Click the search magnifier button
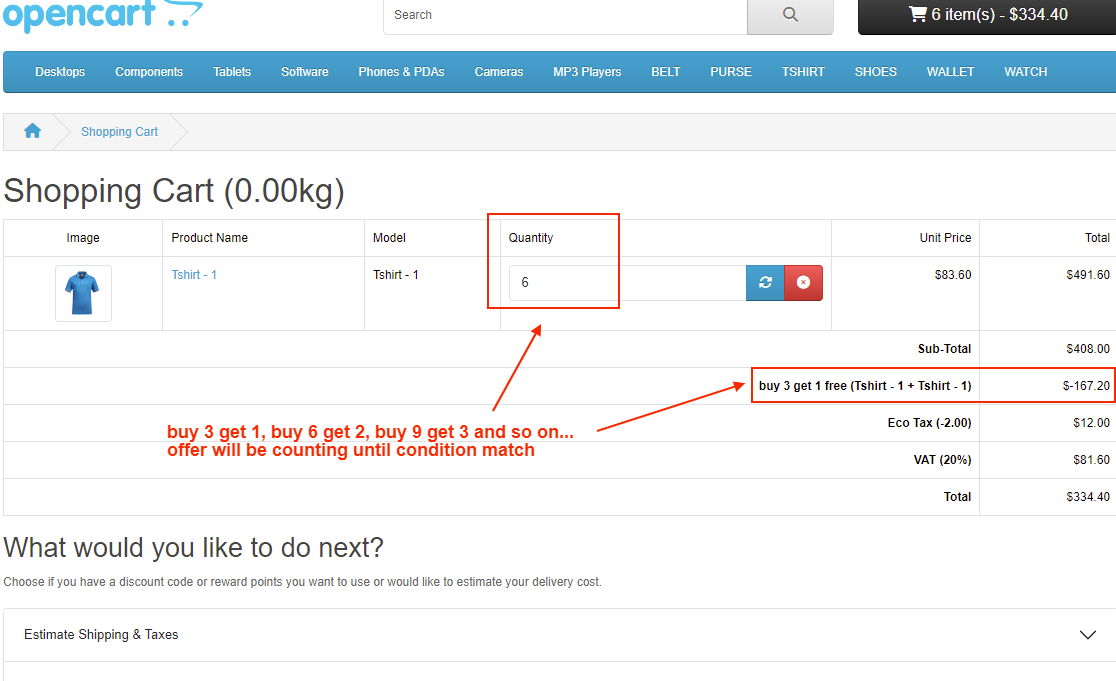1116x681 pixels. click(x=790, y=15)
